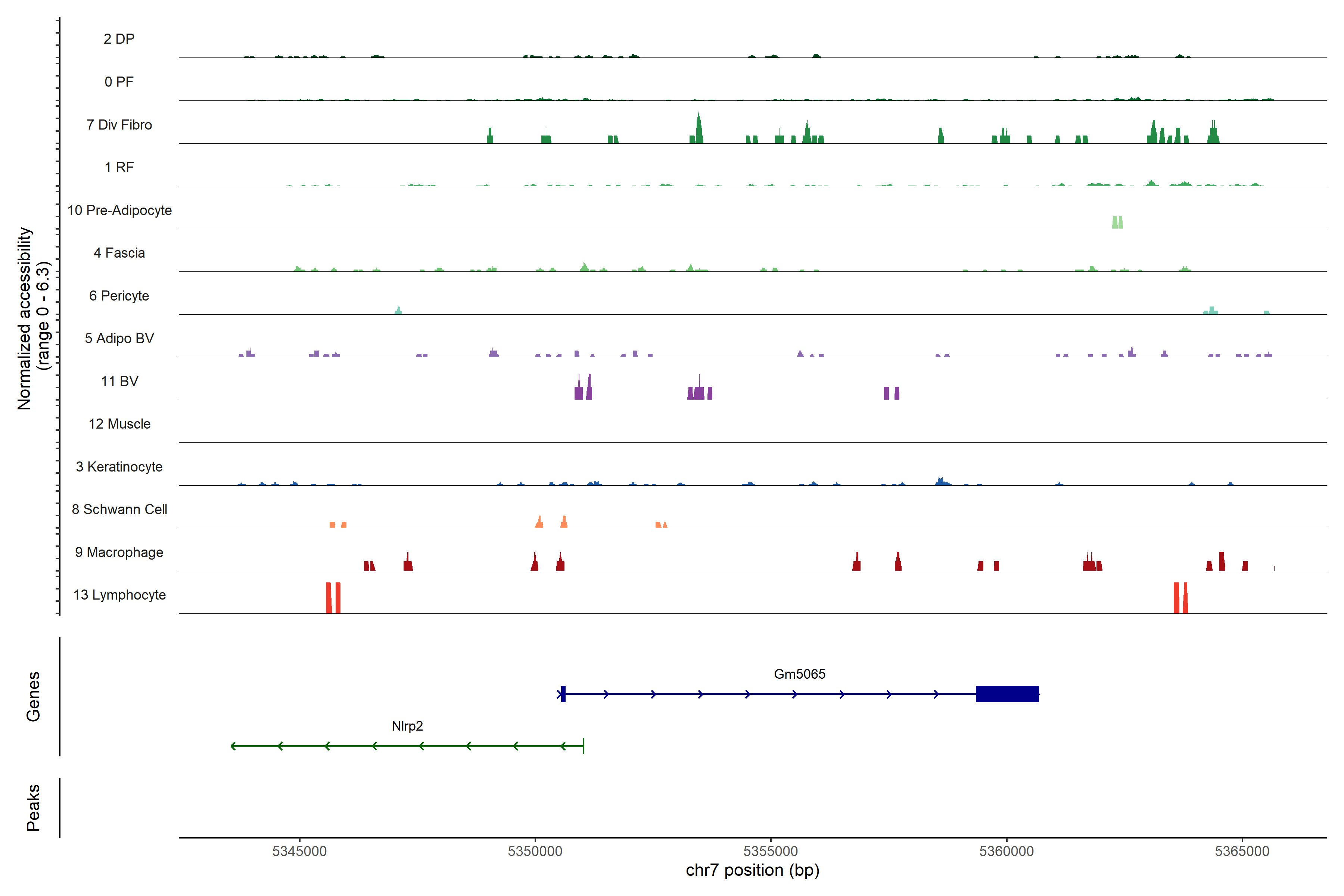The height and width of the screenshot is (896, 1344).
Task: Click the 3 Keratinocyte track label
Action: [119, 467]
